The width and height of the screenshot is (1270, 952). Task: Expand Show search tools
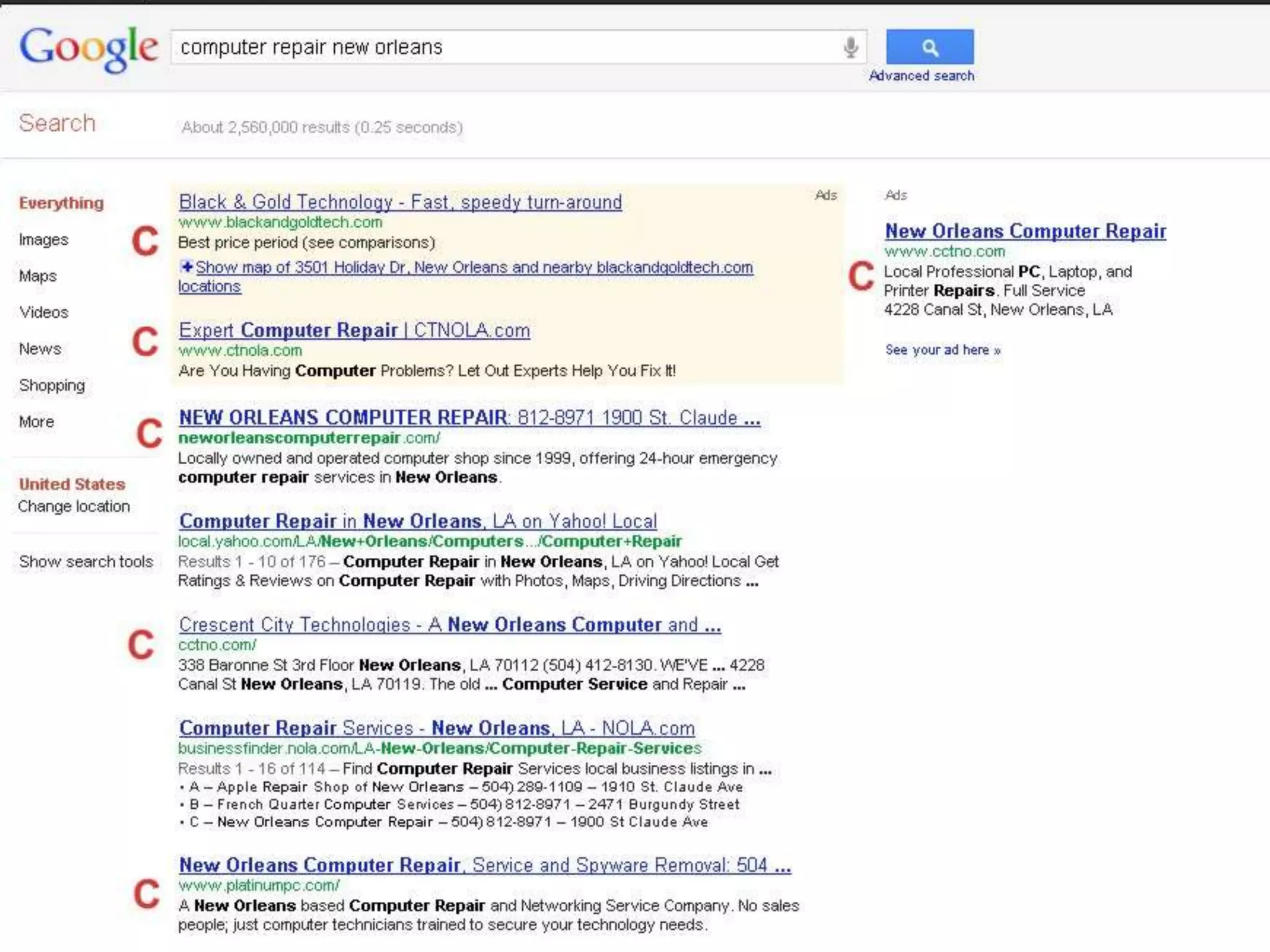(86, 562)
